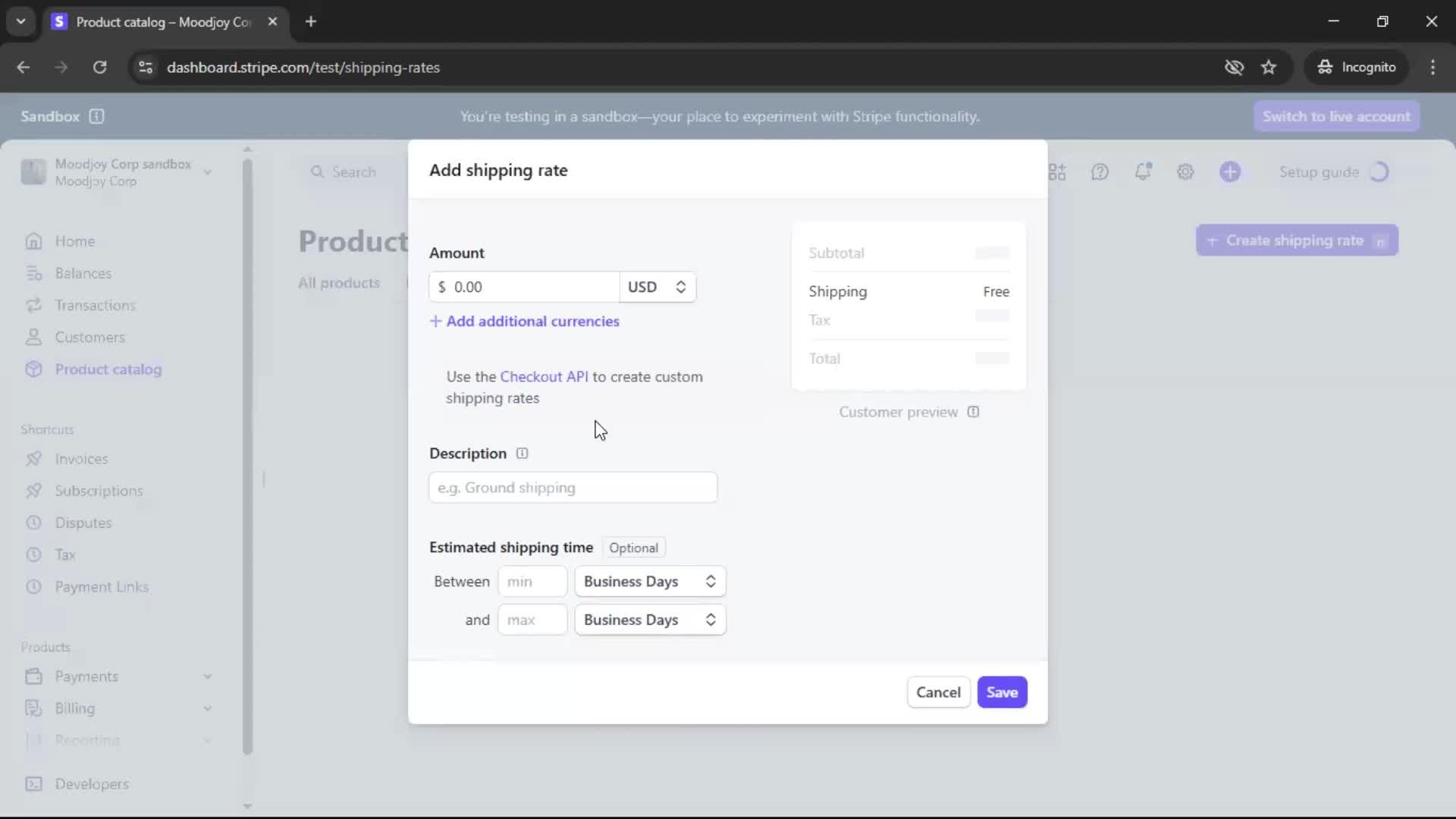Select the All products tab
This screenshot has height=819, width=1456.
(x=339, y=283)
